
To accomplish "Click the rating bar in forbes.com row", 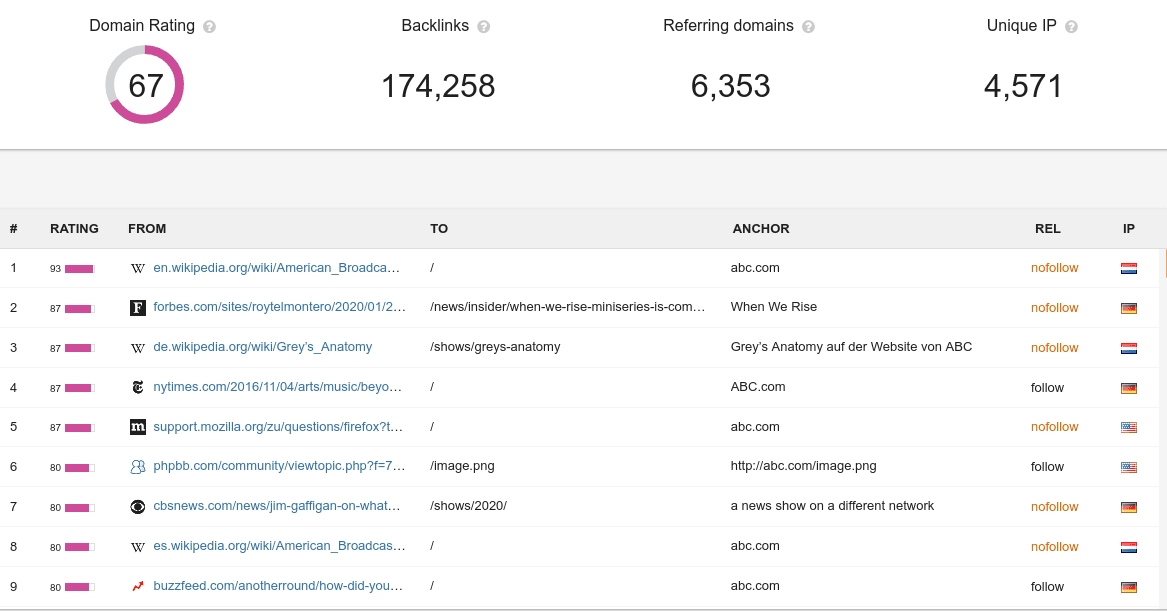I will [x=80, y=308].
